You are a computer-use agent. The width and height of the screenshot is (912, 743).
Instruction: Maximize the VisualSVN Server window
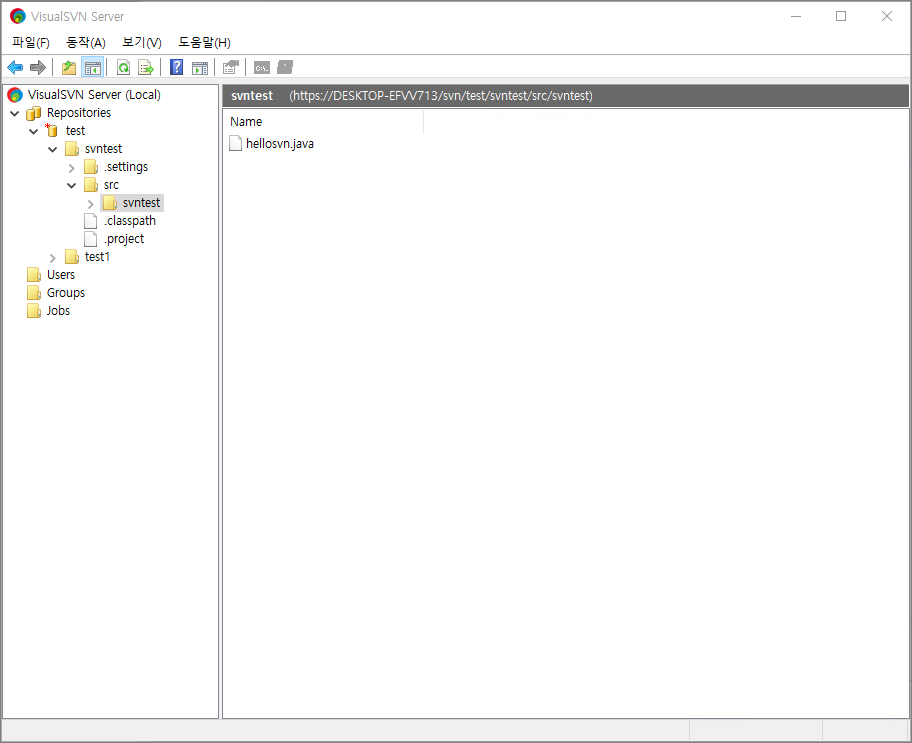tap(841, 16)
